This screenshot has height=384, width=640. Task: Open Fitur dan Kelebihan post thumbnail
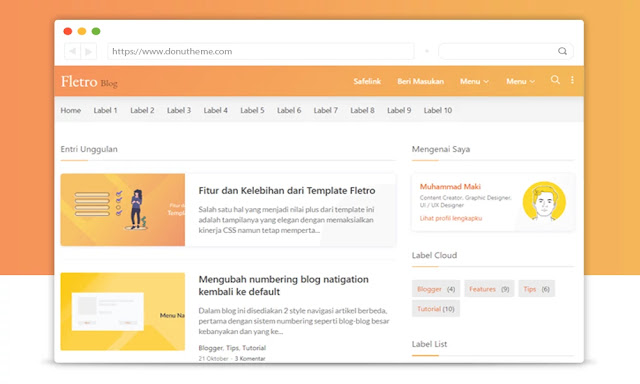coord(122,210)
